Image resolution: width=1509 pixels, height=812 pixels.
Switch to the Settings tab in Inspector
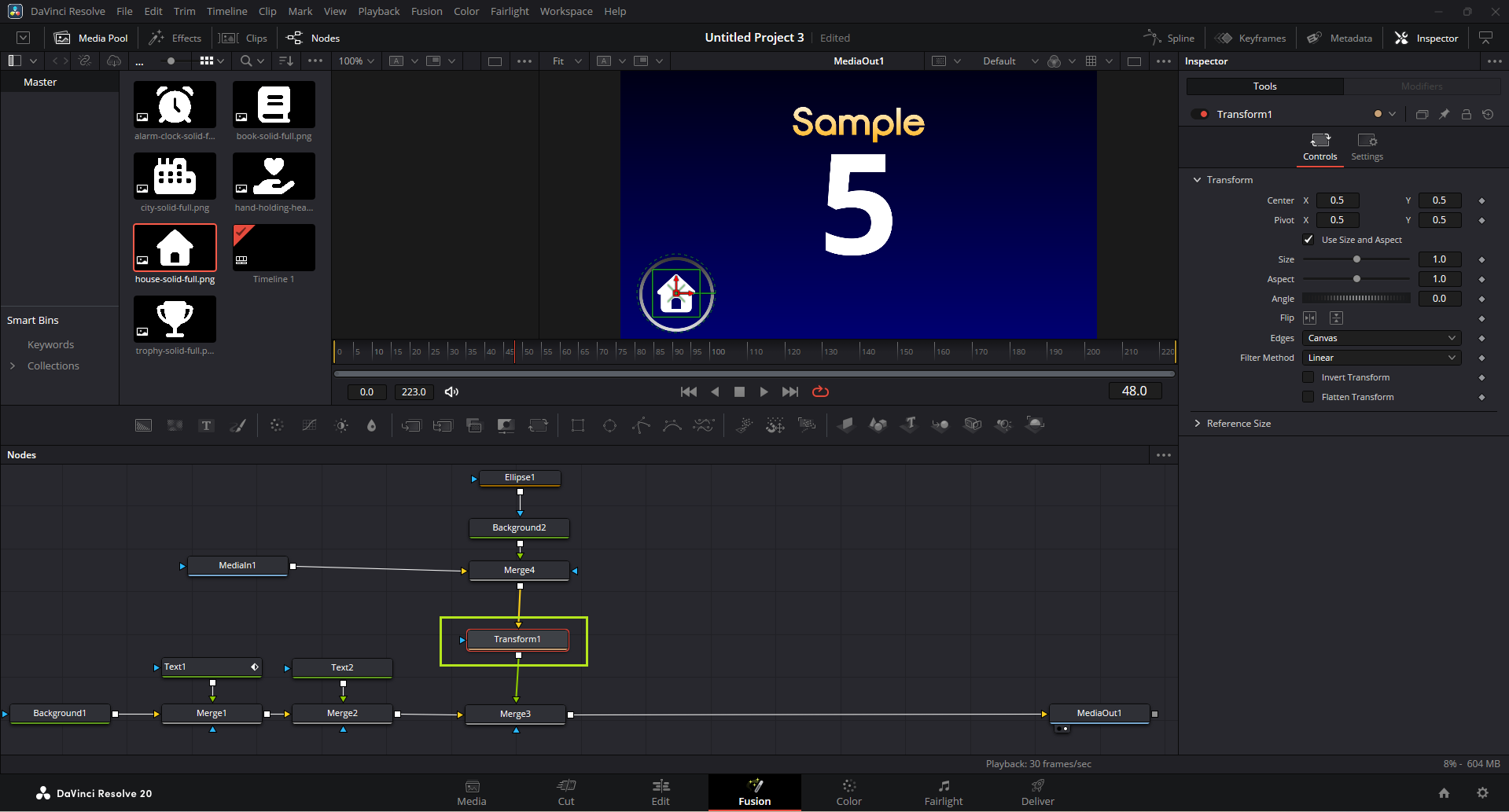click(x=1367, y=146)
